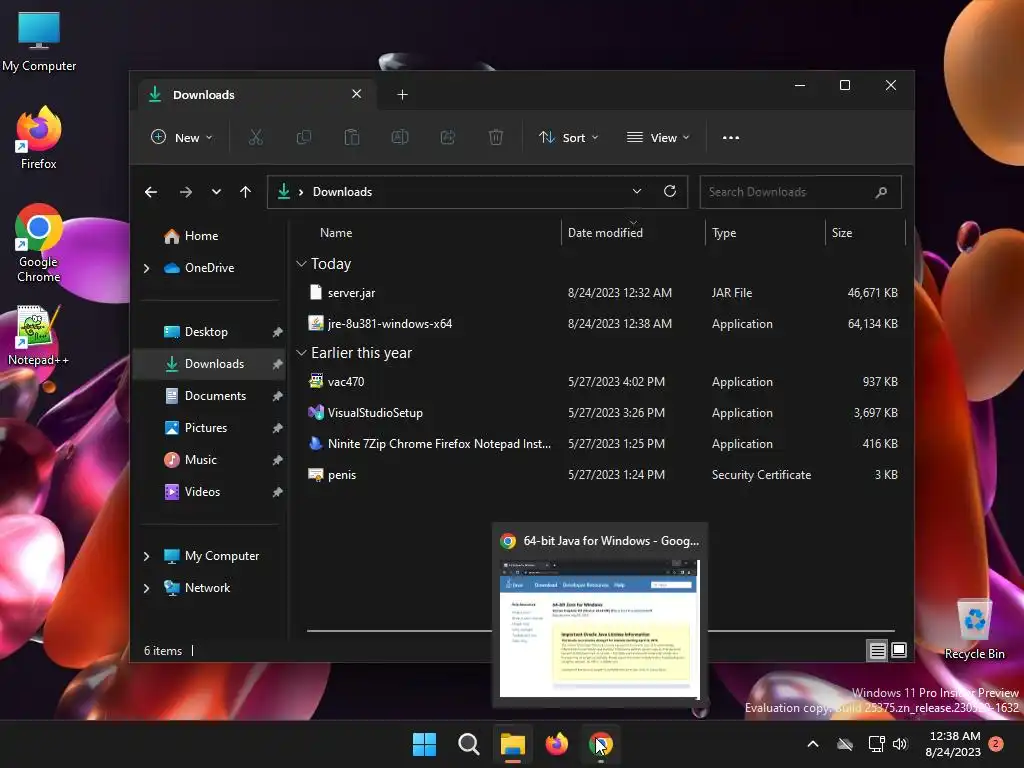
Task: Click the volume speaker tray icon
Action: pyautogui.click(x=900, y=744)
